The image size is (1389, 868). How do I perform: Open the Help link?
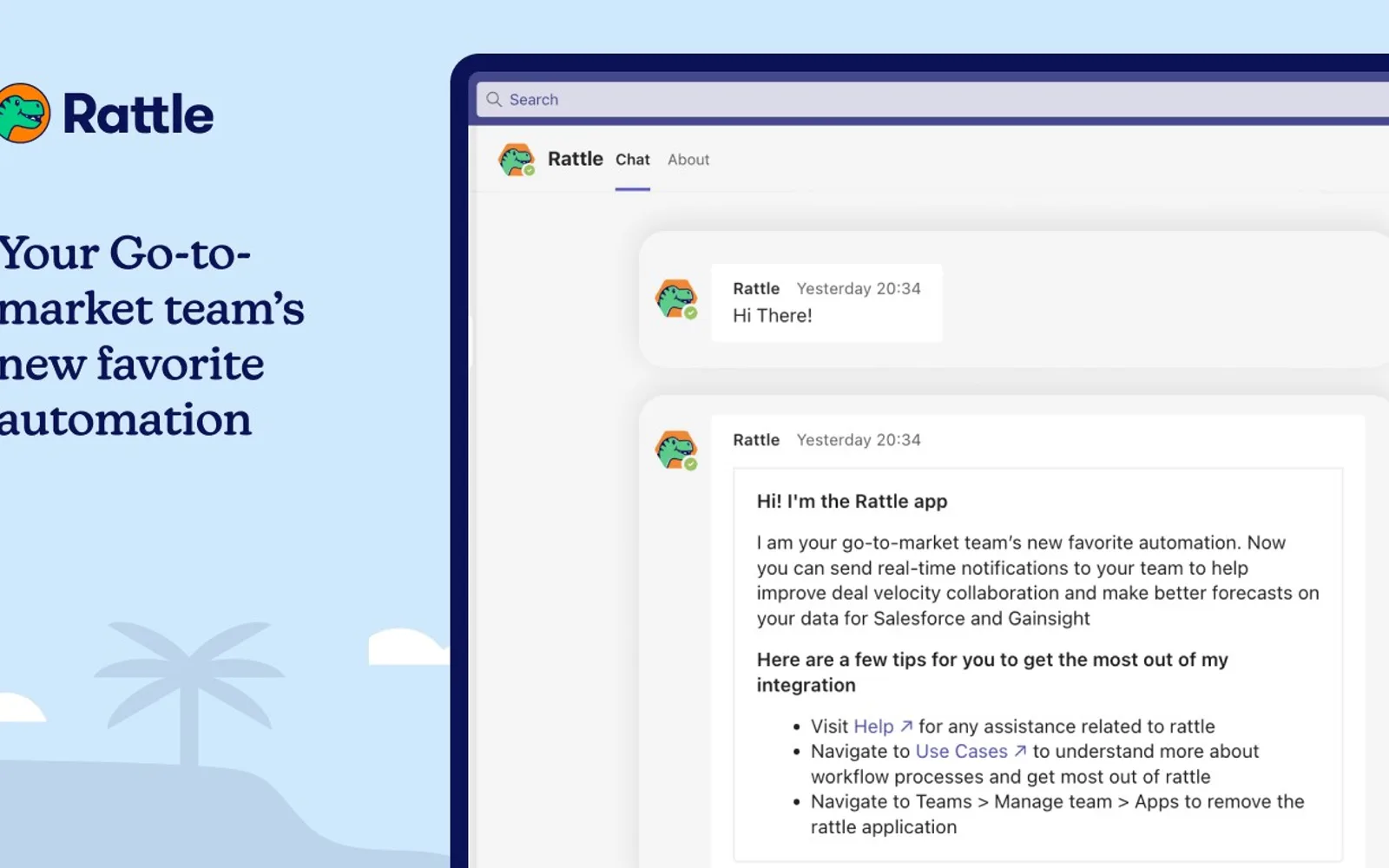click(873, 727)
